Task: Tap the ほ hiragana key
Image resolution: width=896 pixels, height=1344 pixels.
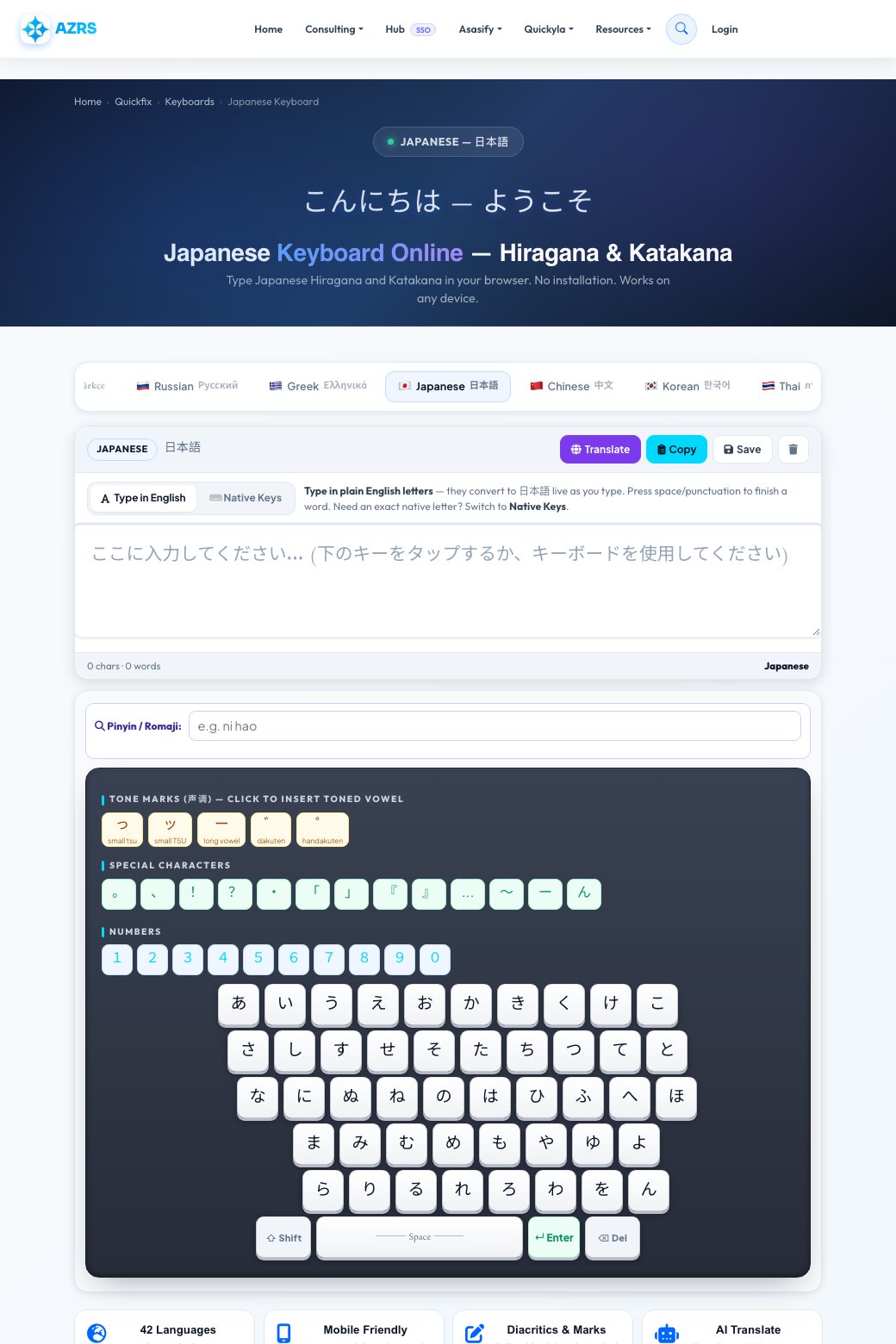Action: [x=676, y=1098]
